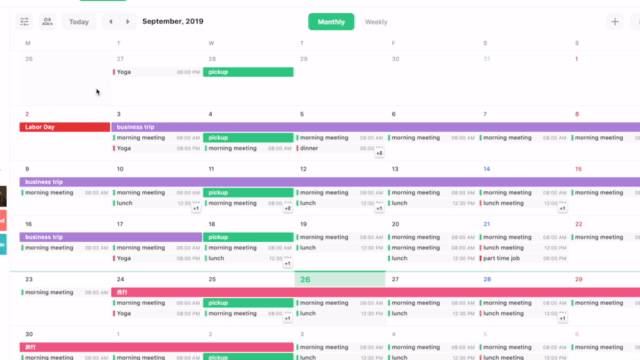
Task: Go to previous month arrow
Action: (x=111, y=22)
